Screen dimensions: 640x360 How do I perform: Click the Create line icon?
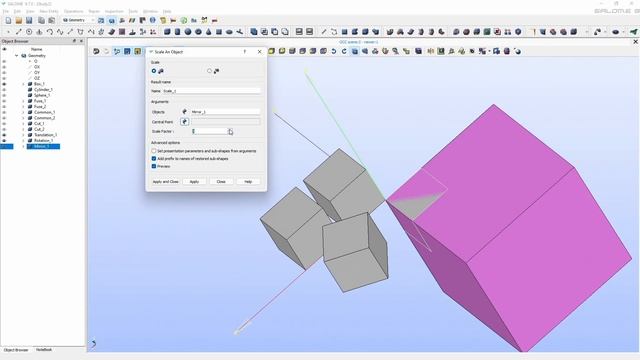[19, 31]
